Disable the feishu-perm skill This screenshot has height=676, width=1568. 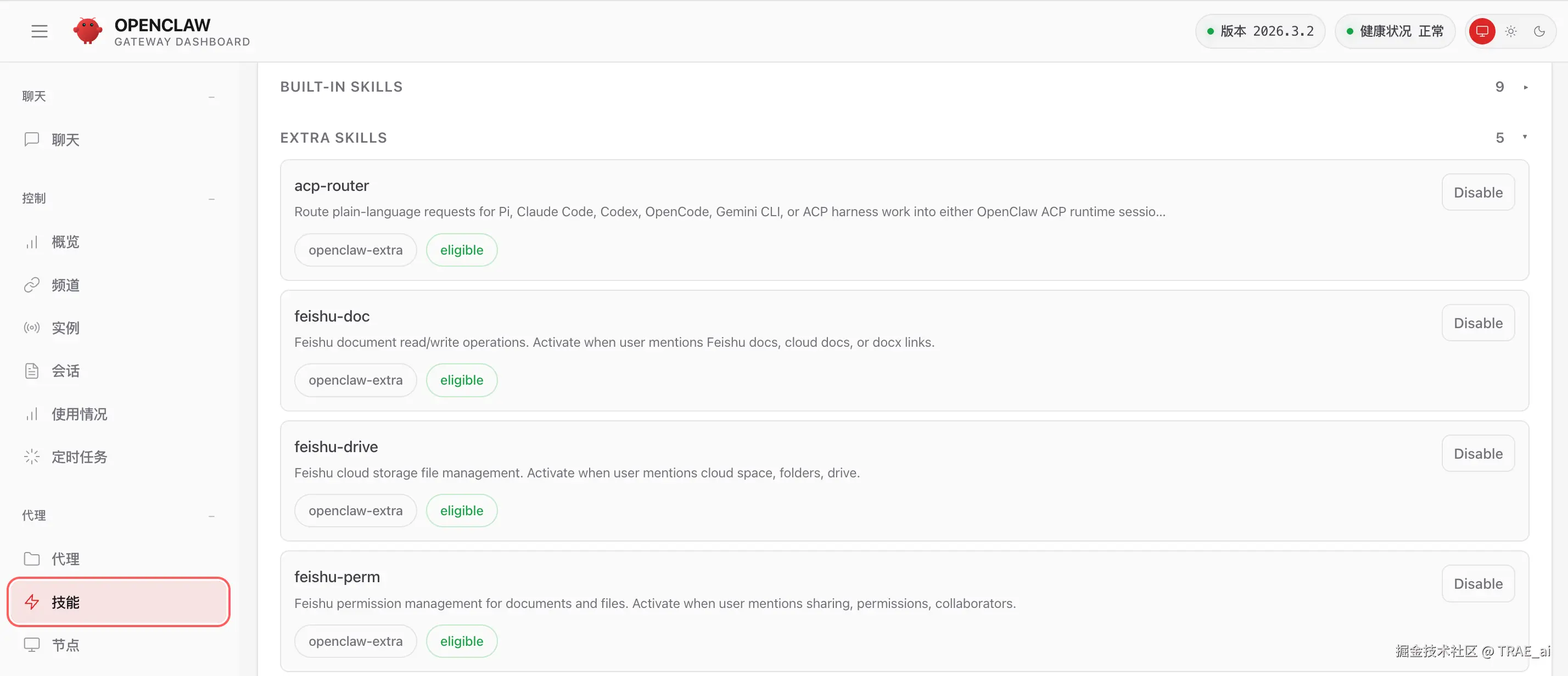[1477, 583]
